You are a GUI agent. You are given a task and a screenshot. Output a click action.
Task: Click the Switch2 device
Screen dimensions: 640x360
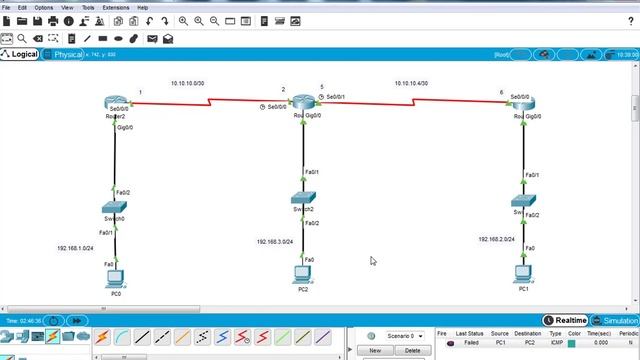[303, 198]
